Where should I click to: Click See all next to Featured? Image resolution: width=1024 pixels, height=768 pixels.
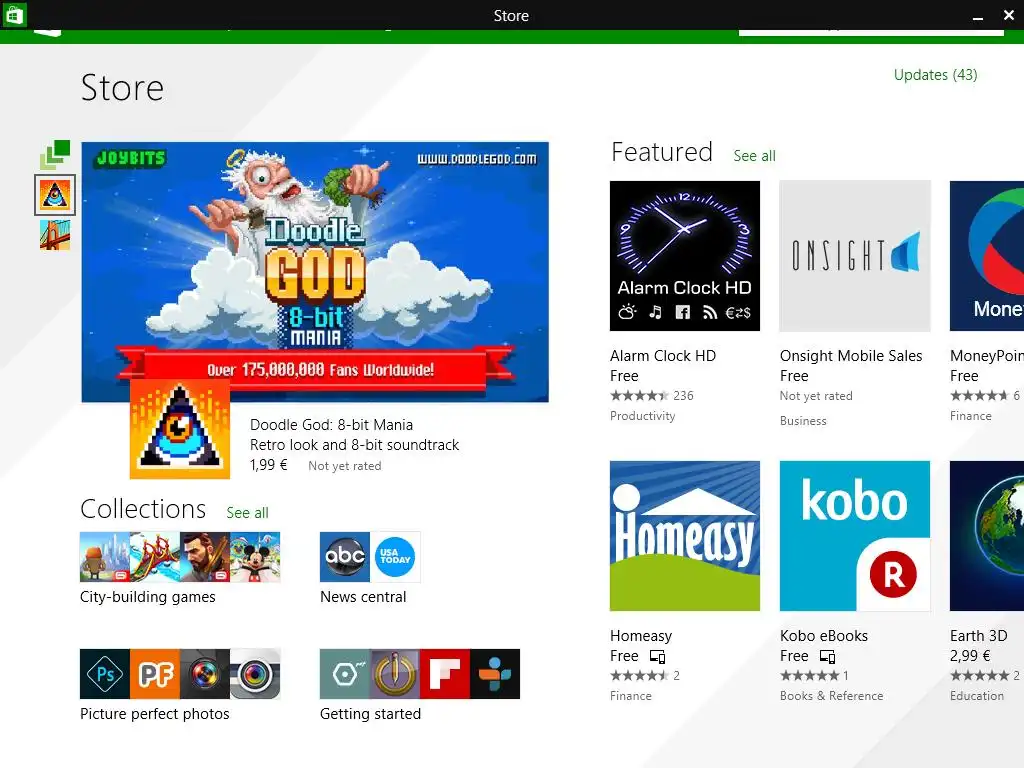click(x=754, y=156)
